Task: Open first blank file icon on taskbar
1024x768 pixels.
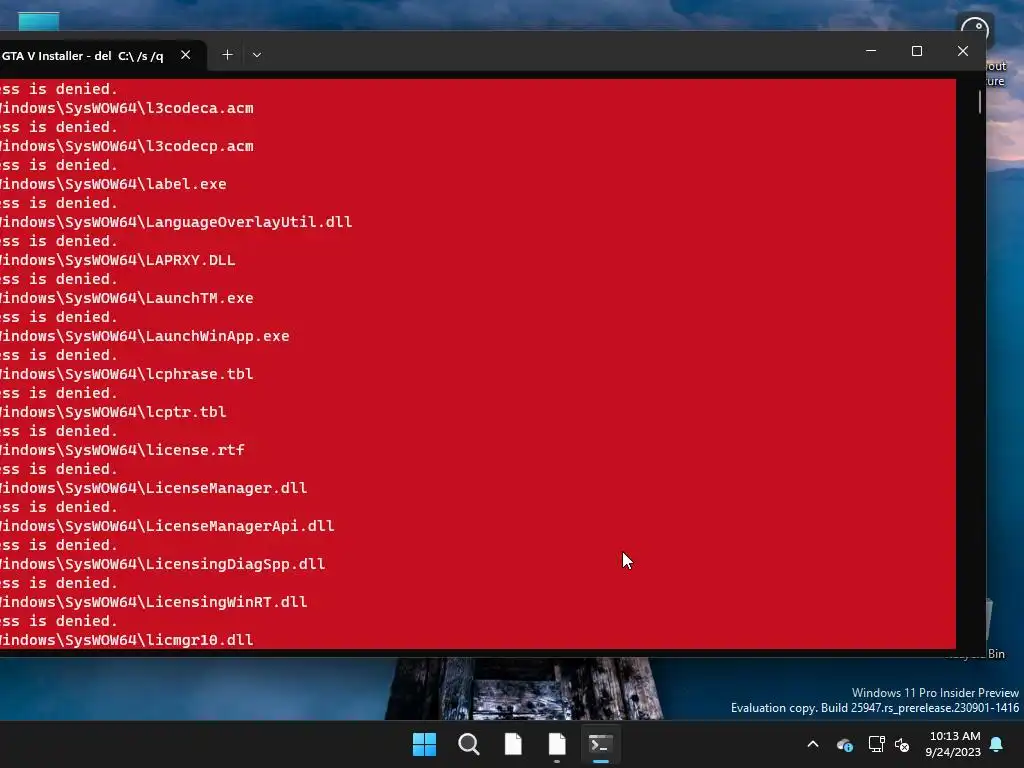Action: pyautogui.click(x=513, y=744)
